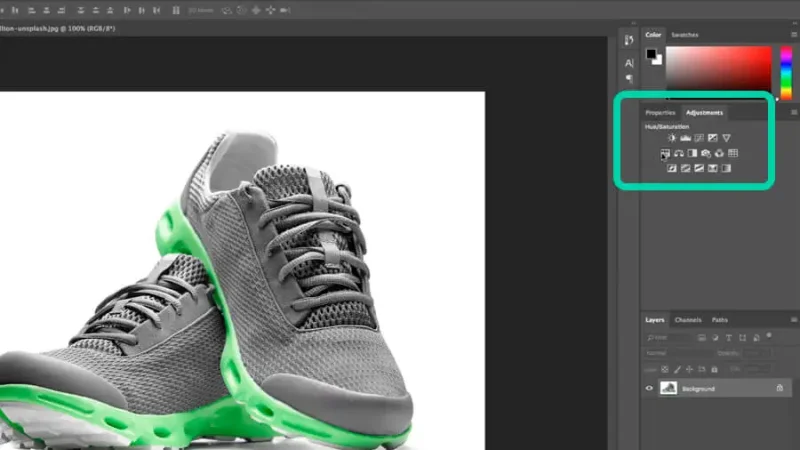Click the foreground color swatch in Color panel
Image resolution: width=800 pixels, height=450 pixels.
[651, 54]
